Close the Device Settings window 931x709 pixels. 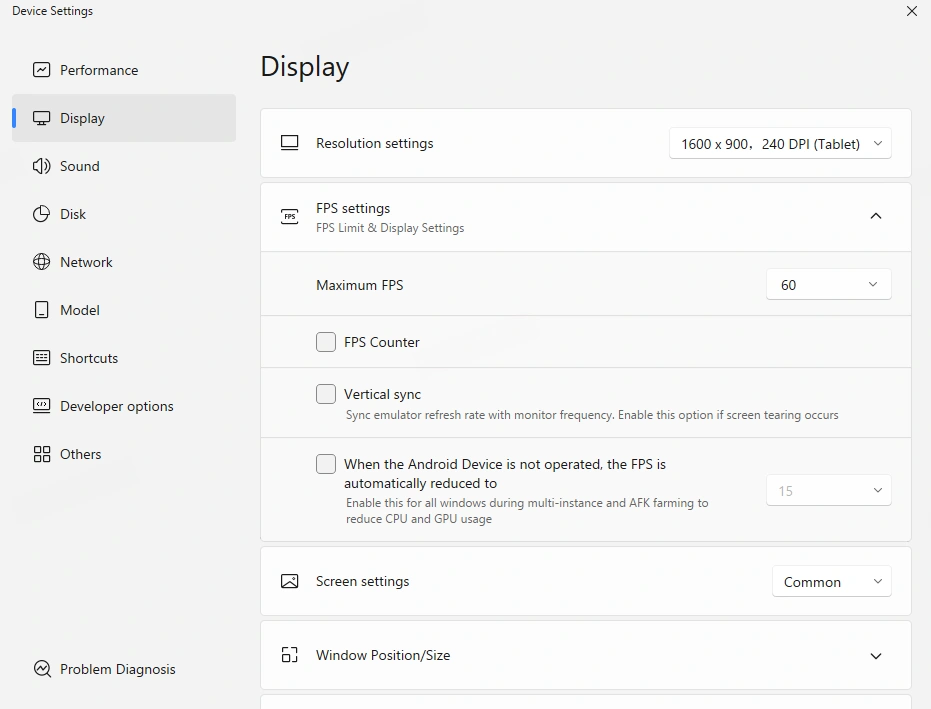(x=912, y=11)
